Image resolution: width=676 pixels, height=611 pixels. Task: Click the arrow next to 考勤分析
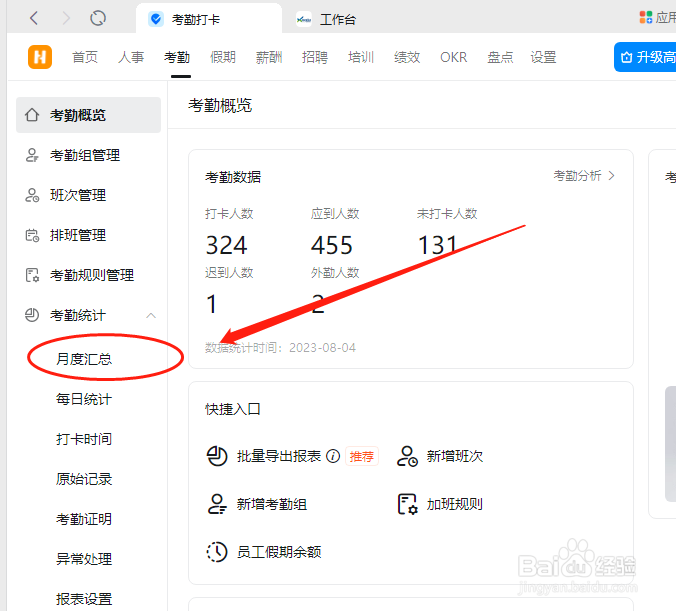click(x=611, y=175)
